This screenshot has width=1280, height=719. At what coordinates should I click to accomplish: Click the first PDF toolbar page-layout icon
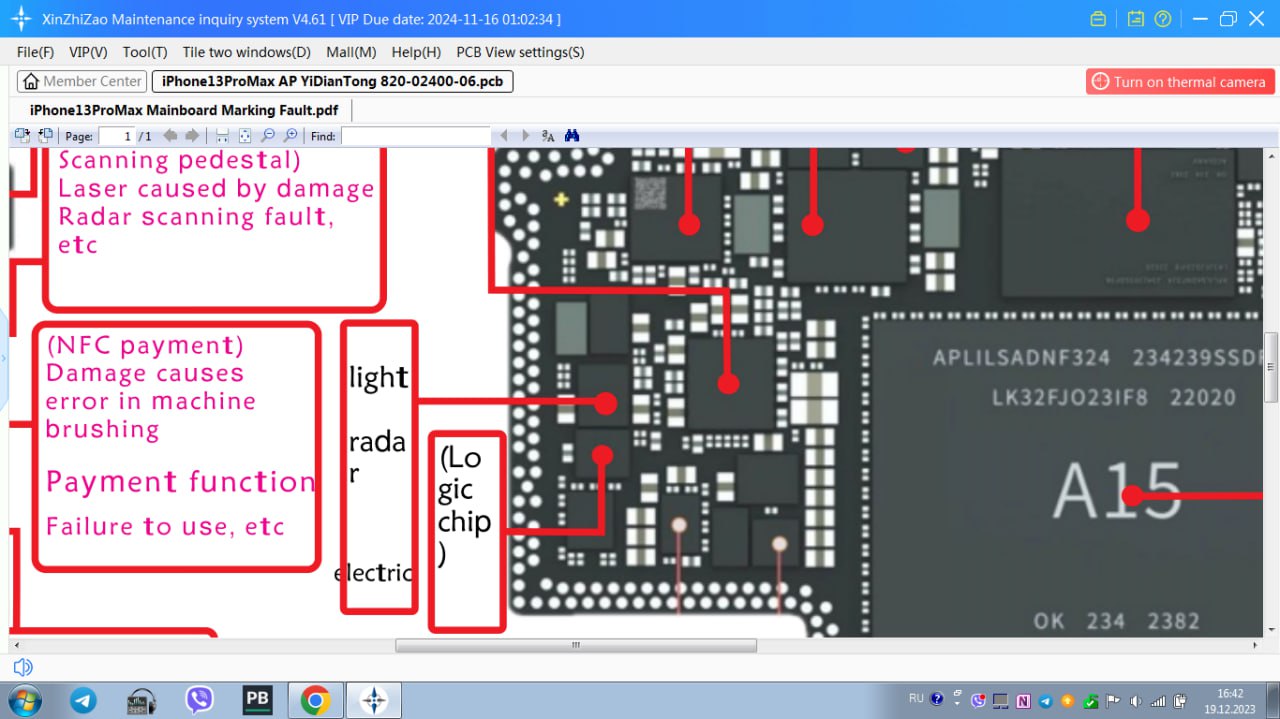(22, 136)
